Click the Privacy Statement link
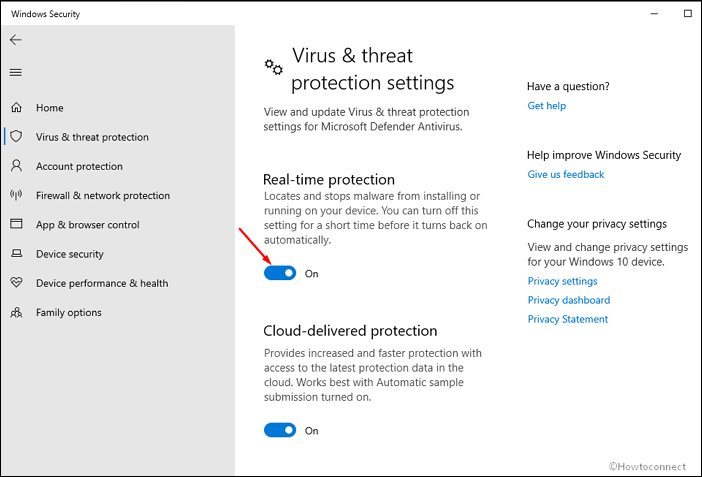 click(568, 319)
